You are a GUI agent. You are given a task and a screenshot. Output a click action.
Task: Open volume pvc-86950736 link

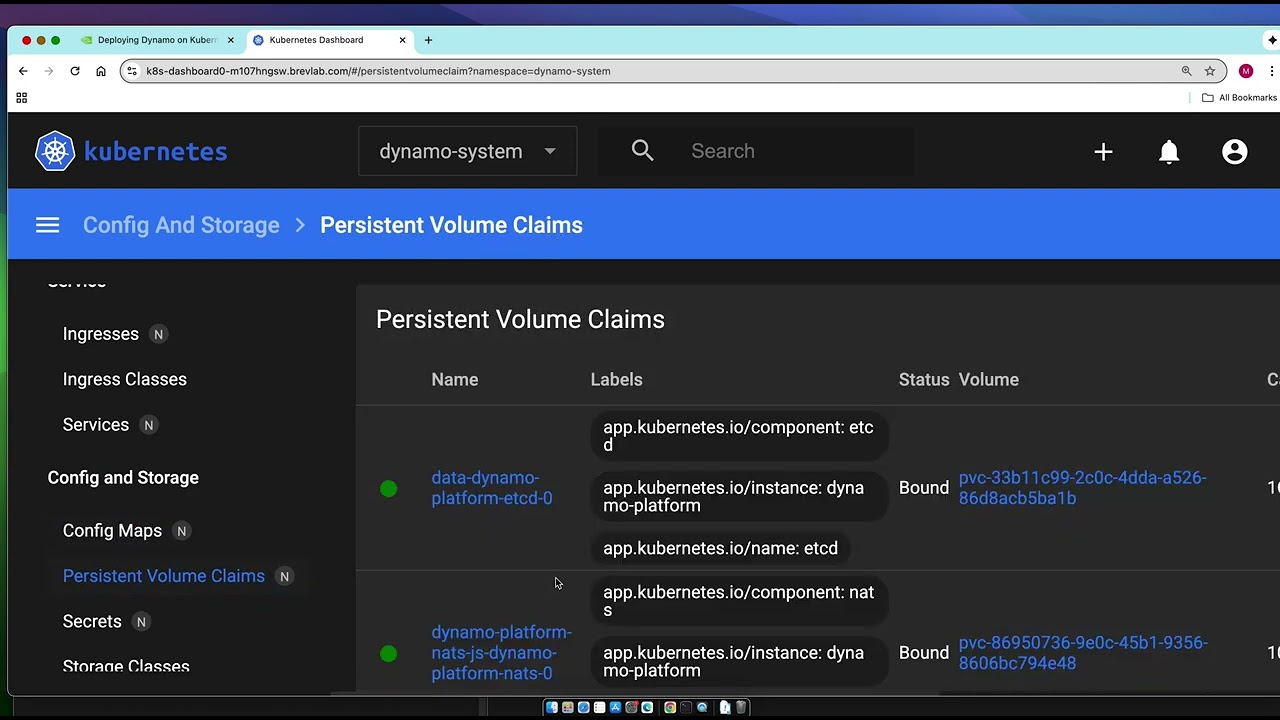click(x=1083, y=653)
